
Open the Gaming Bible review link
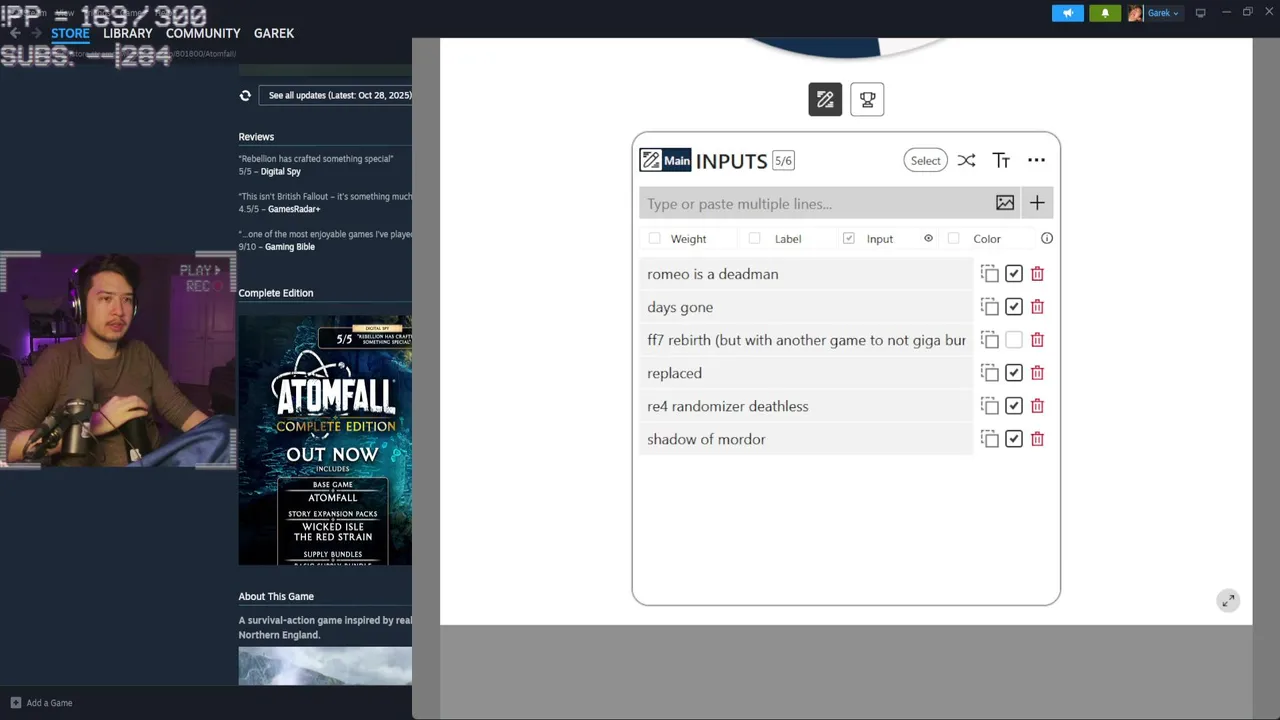pyautogui.click(x=290, y=246)
